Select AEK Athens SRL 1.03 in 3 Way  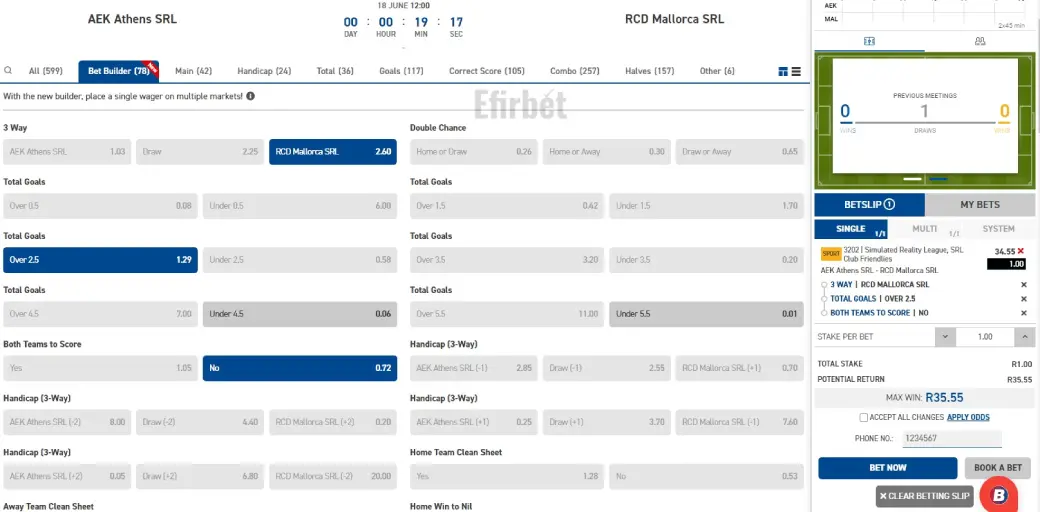(67, 152)
